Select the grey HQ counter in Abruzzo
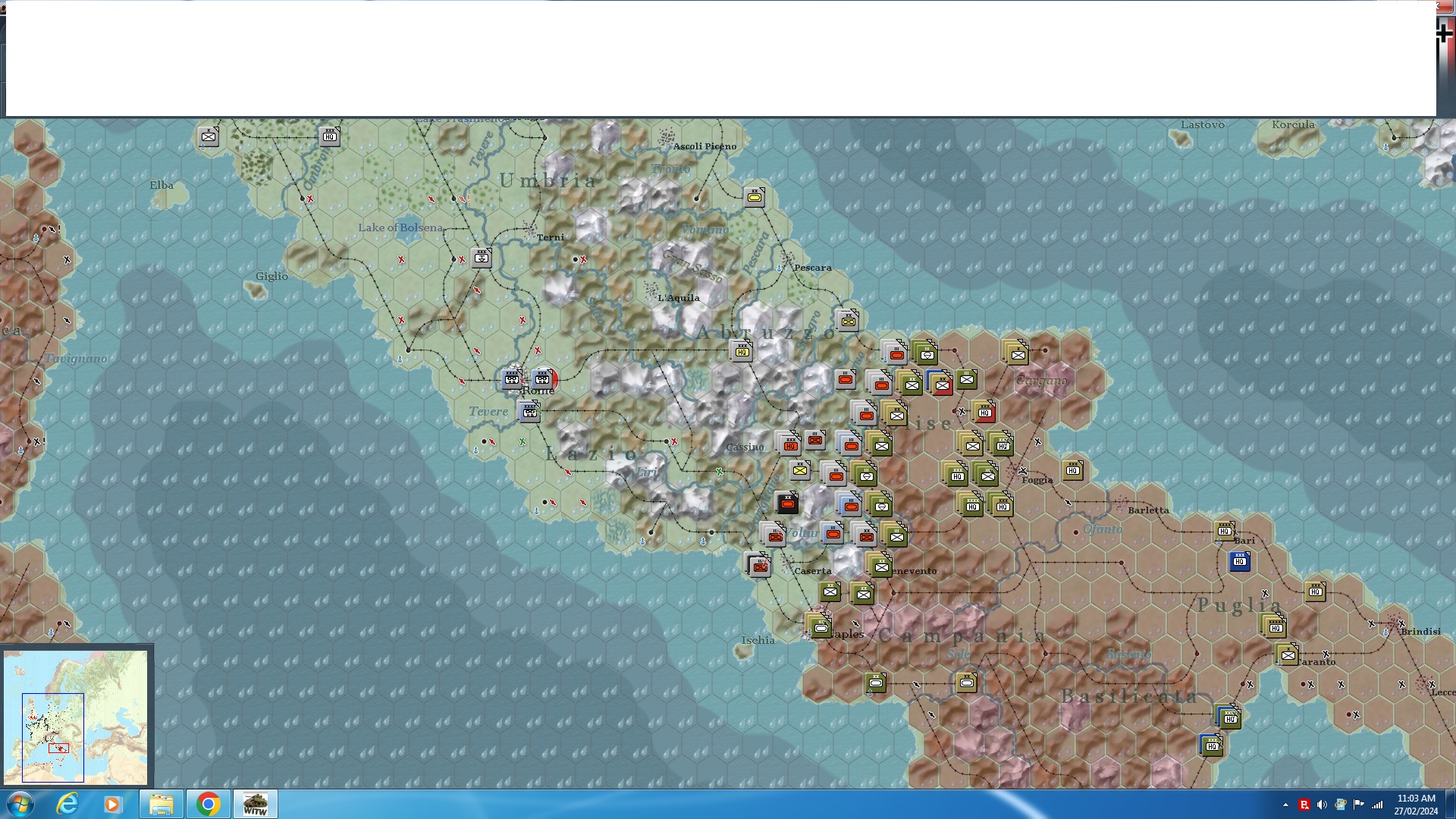Image resolution: width=1456 pixels, height=819 pixels. coord(742,351)
